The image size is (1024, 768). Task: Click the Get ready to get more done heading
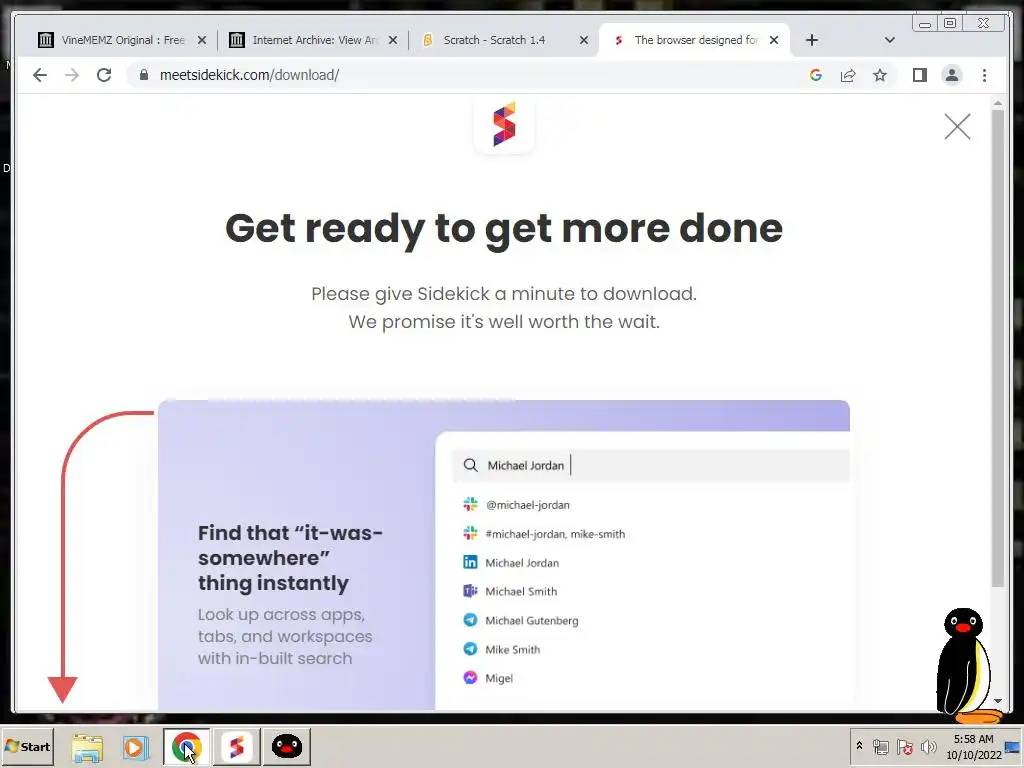pyautogui.click(x=504, y=229)
